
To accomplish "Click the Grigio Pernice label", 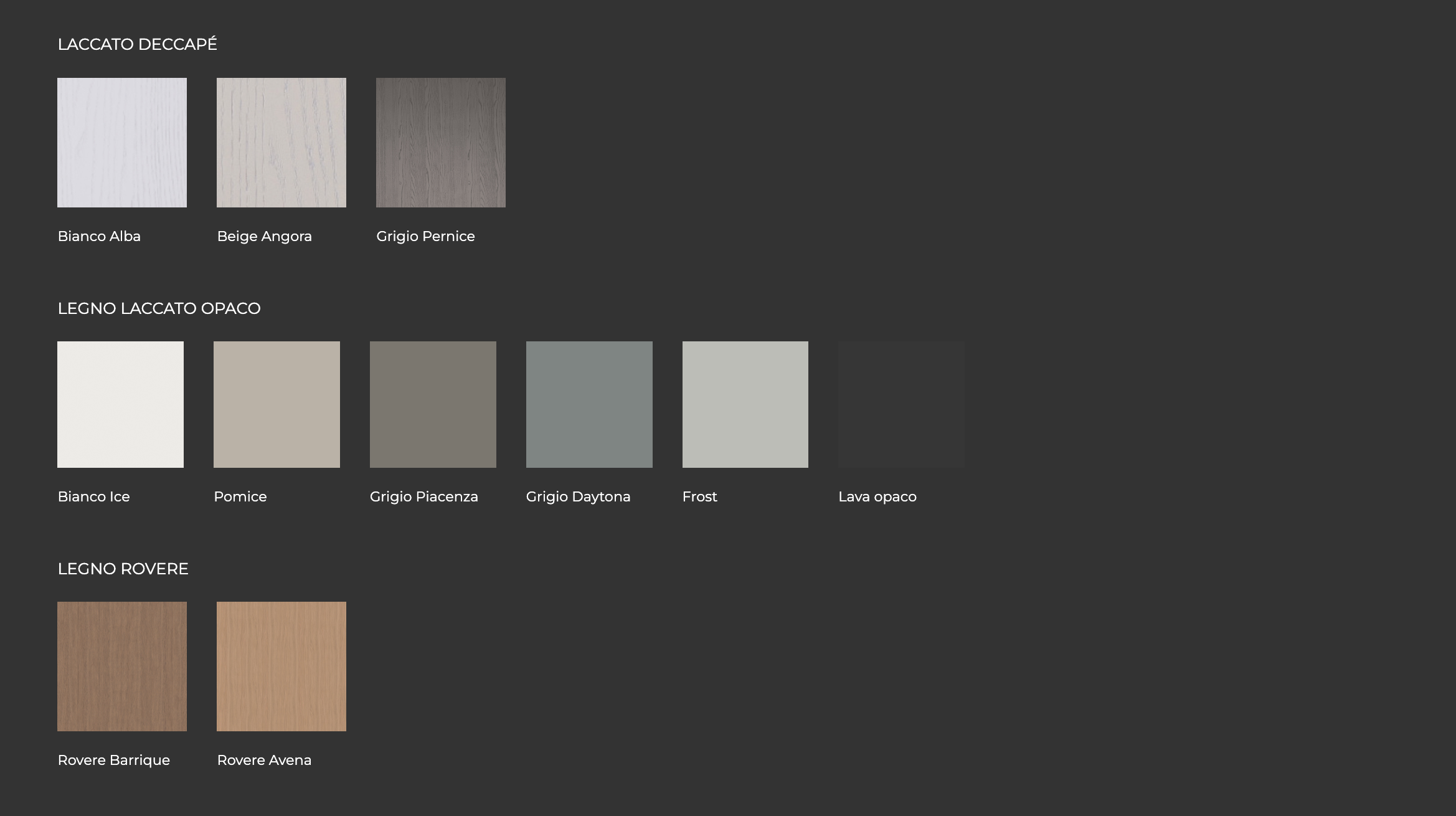I will click(425, 237).
